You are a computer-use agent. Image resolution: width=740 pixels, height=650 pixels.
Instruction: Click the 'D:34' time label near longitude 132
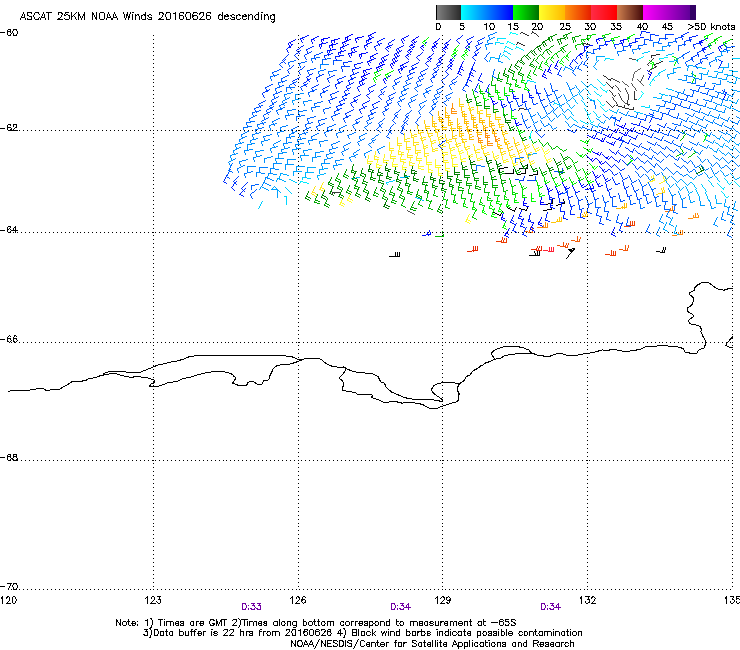550,607
